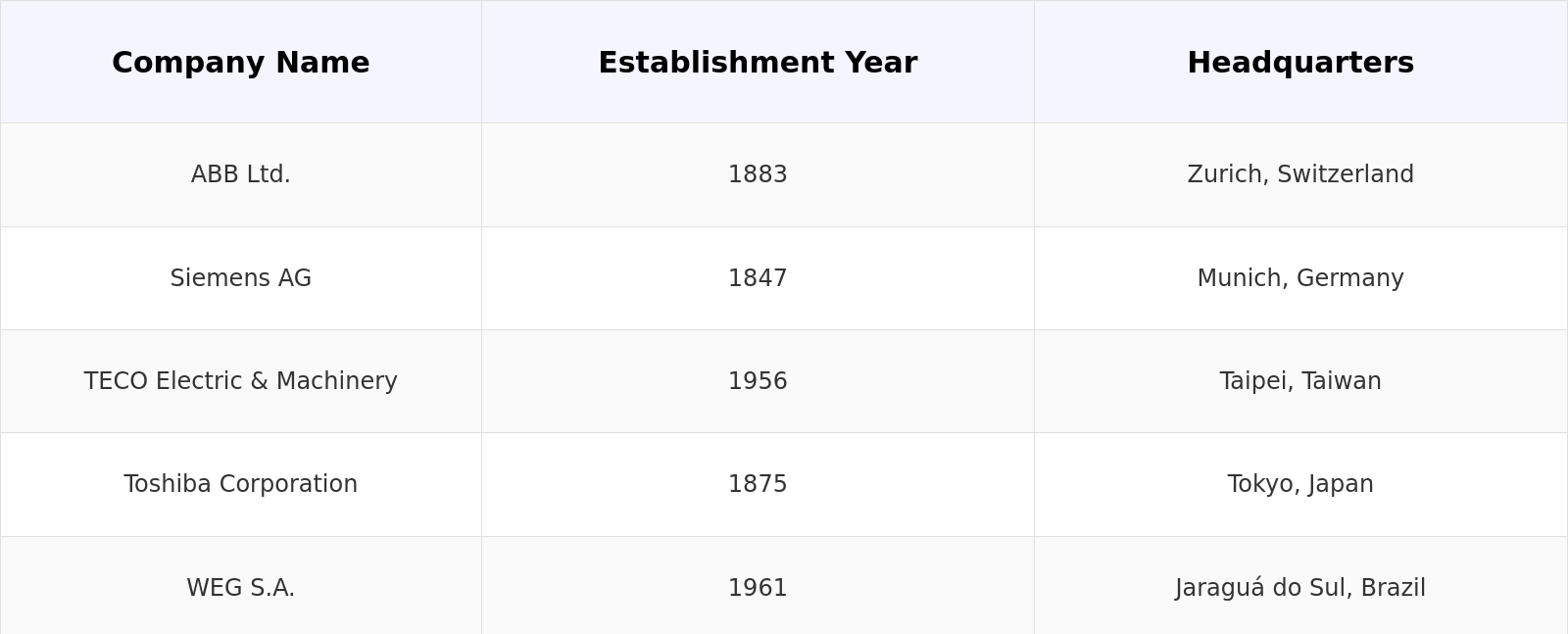The width and height of the screenshot is (1568, 634).
Task: Click the 1883 establishment year cell
Action: (758, 174)
